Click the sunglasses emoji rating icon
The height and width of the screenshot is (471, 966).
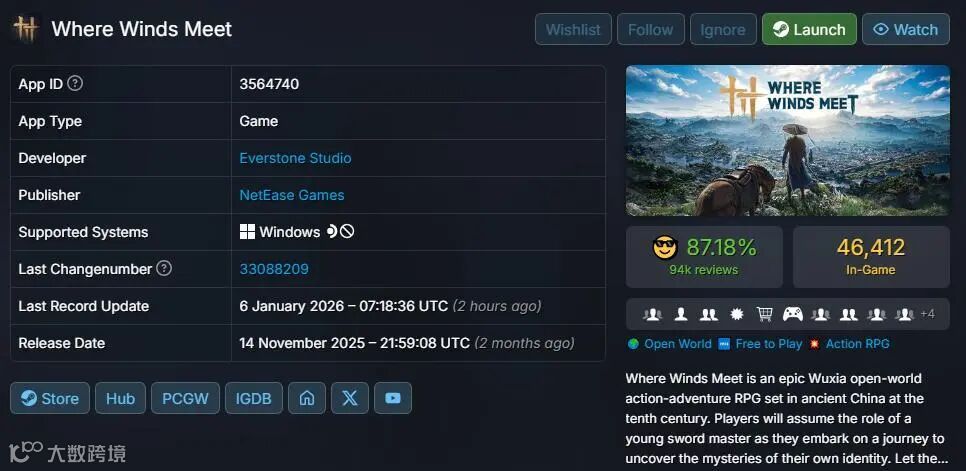point(665,248)
